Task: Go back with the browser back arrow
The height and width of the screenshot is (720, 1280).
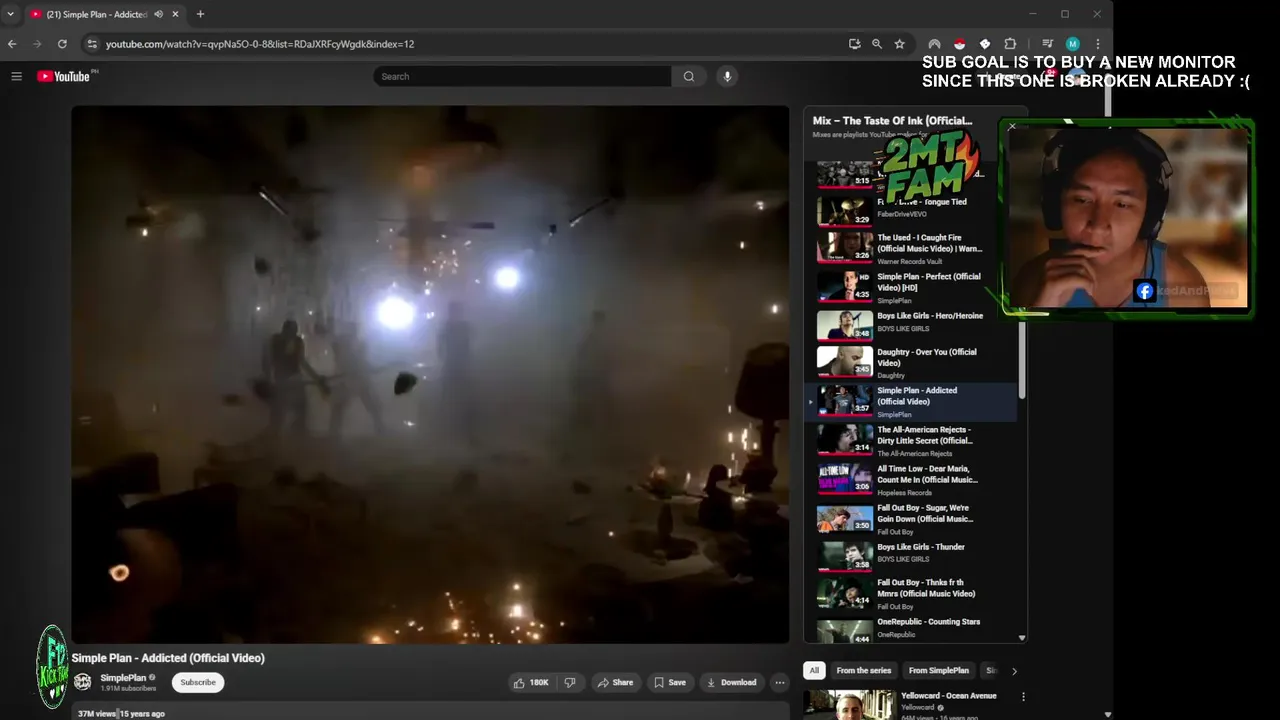Action: click(x=12, y=44)
